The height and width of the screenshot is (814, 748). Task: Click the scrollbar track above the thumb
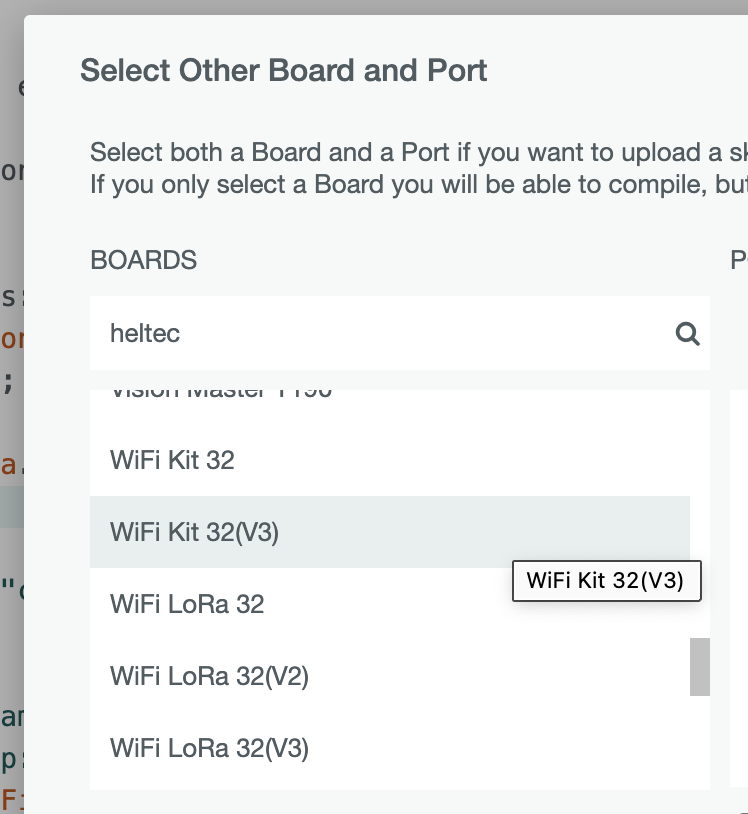click(700, 500)
